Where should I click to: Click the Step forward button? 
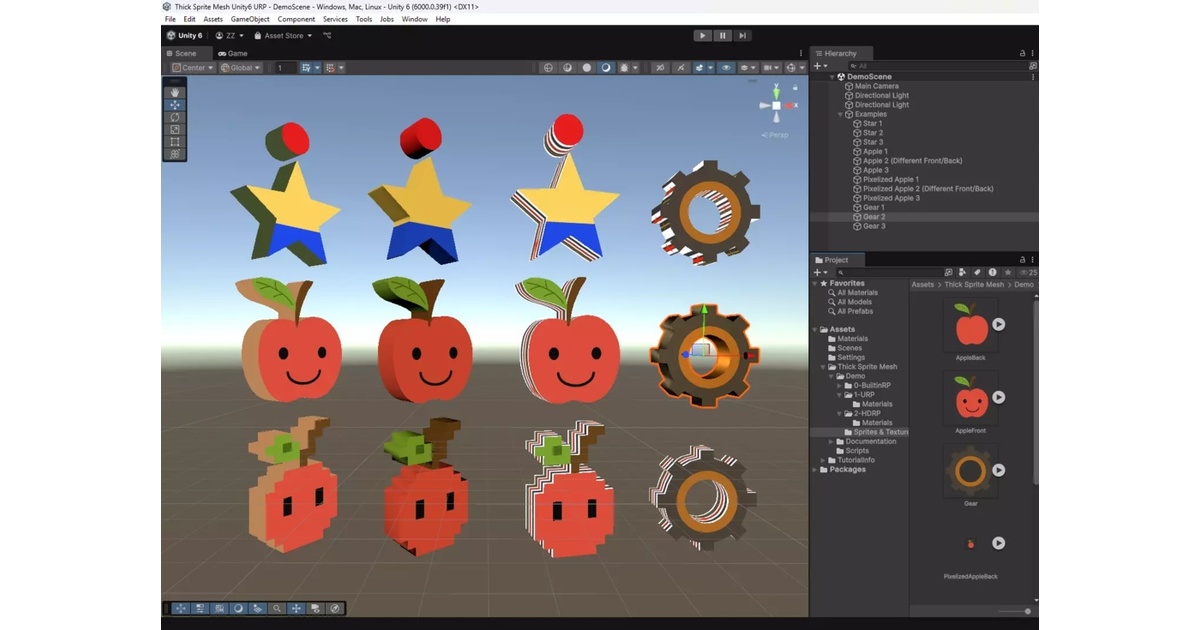click(x=742, y=36)
